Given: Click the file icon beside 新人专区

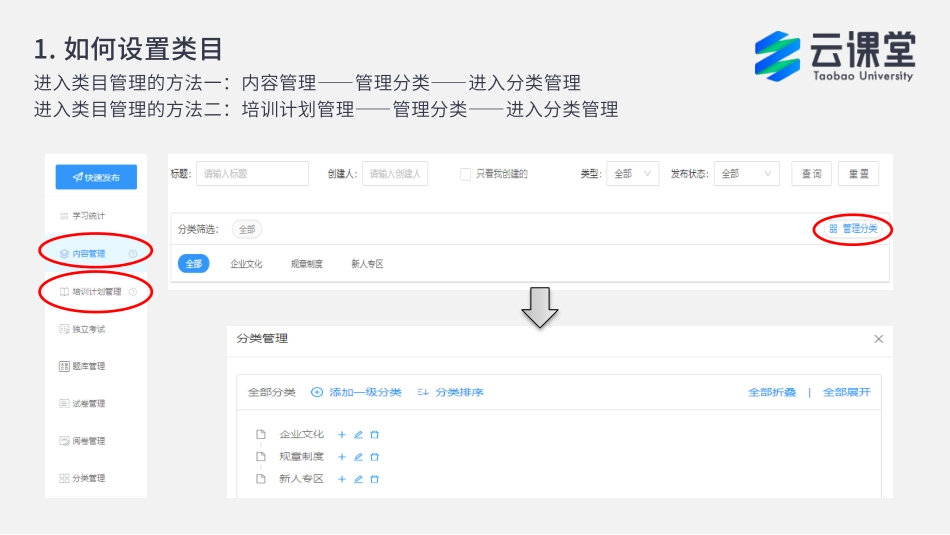Looking at the screenshot, I should [x=261, y=479].
